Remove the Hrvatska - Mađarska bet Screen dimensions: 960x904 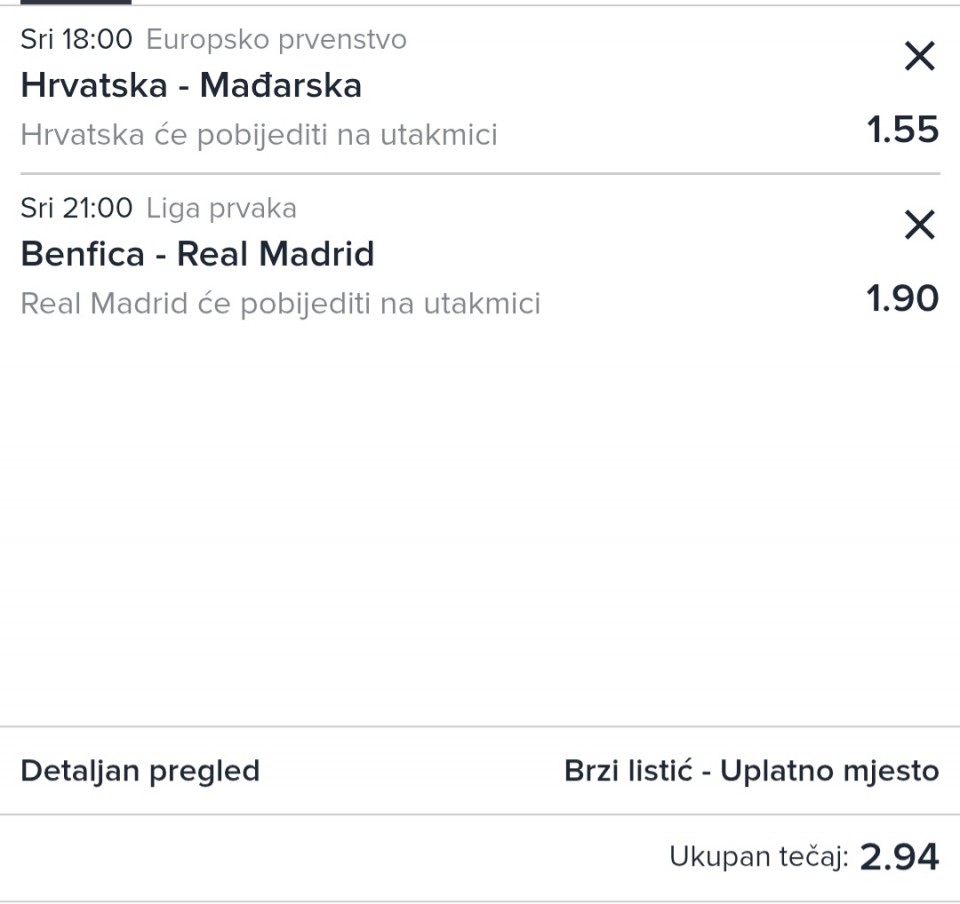(x=919, y=57)
